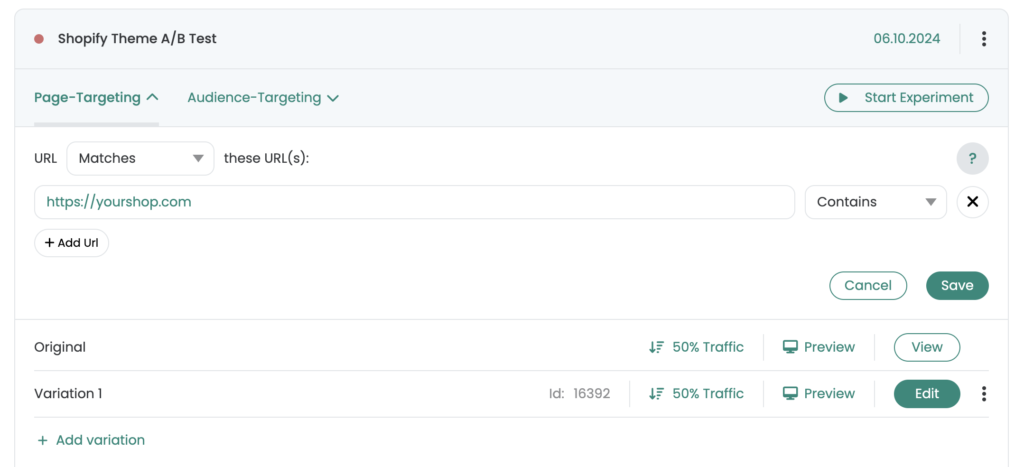Click the plus icon beside Add variation

tap(42, 440)
